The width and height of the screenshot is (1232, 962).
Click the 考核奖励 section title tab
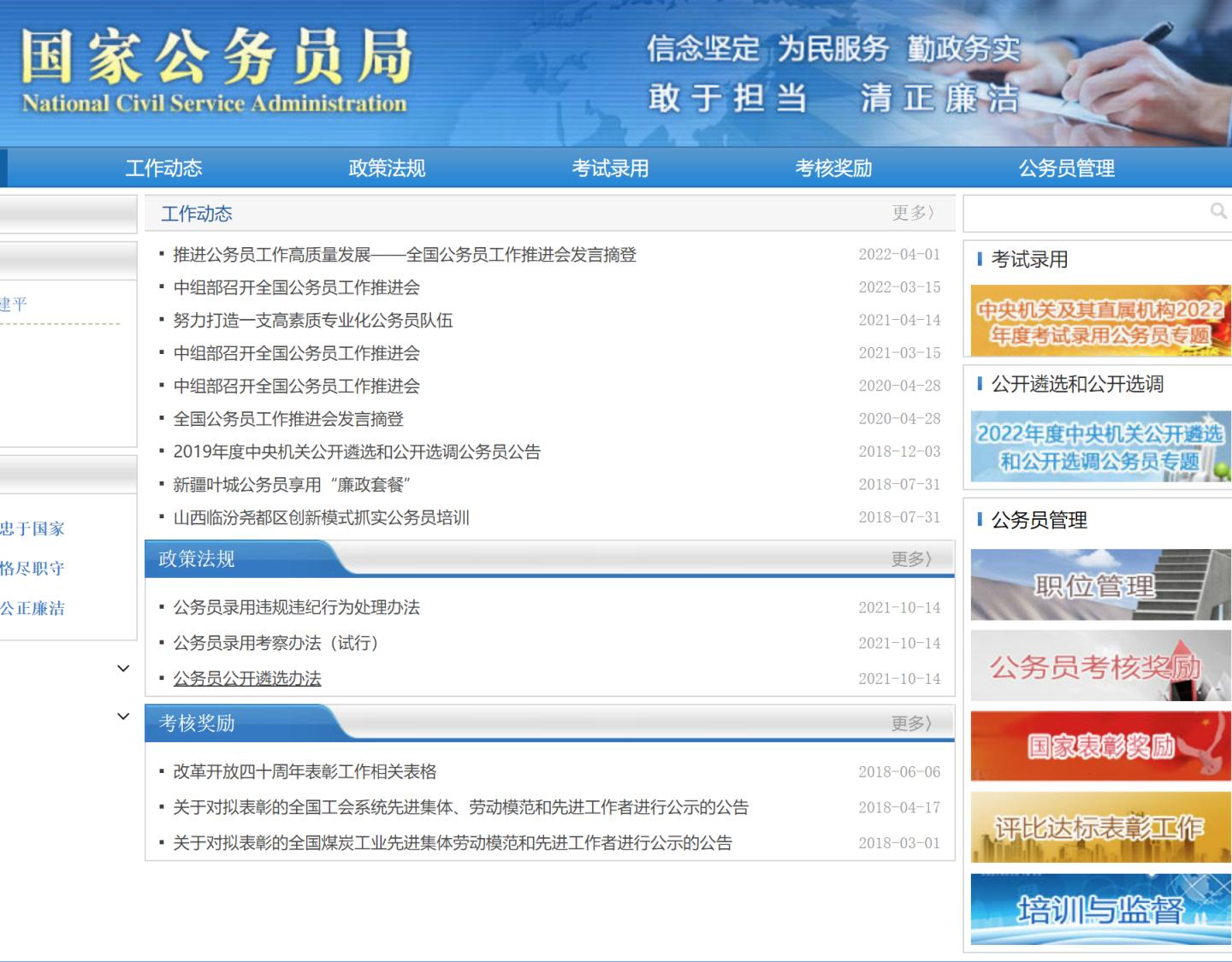click(x=197, y=723)
